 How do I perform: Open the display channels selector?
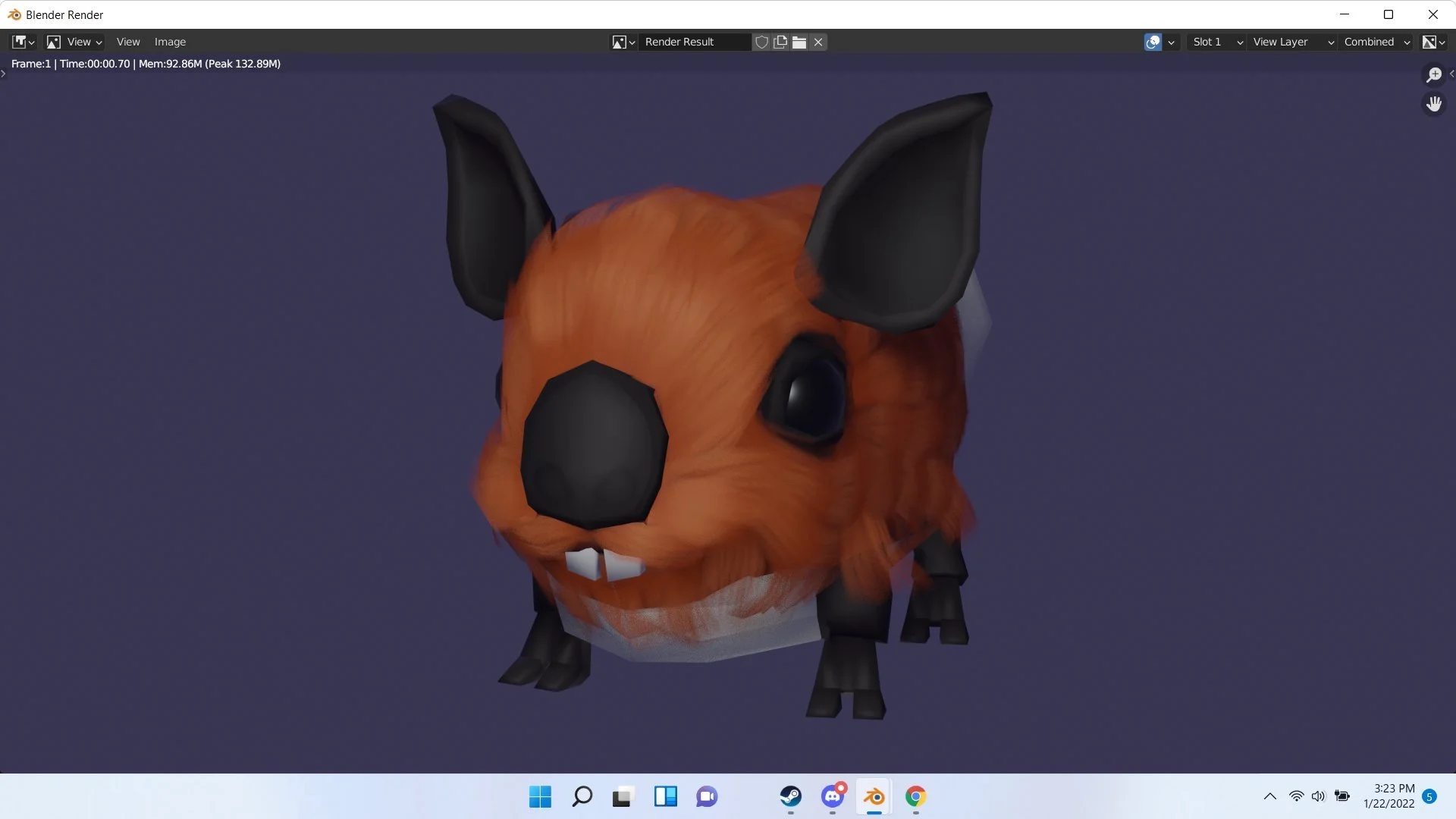pyautogui.click(x=1433, y=42)
